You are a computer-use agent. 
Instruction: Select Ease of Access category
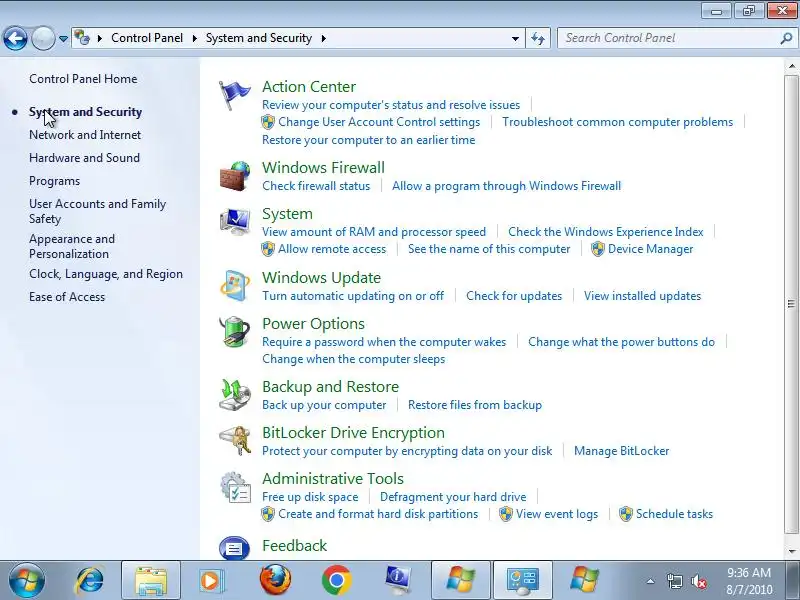pyautogui.click(x=67, y=297)
